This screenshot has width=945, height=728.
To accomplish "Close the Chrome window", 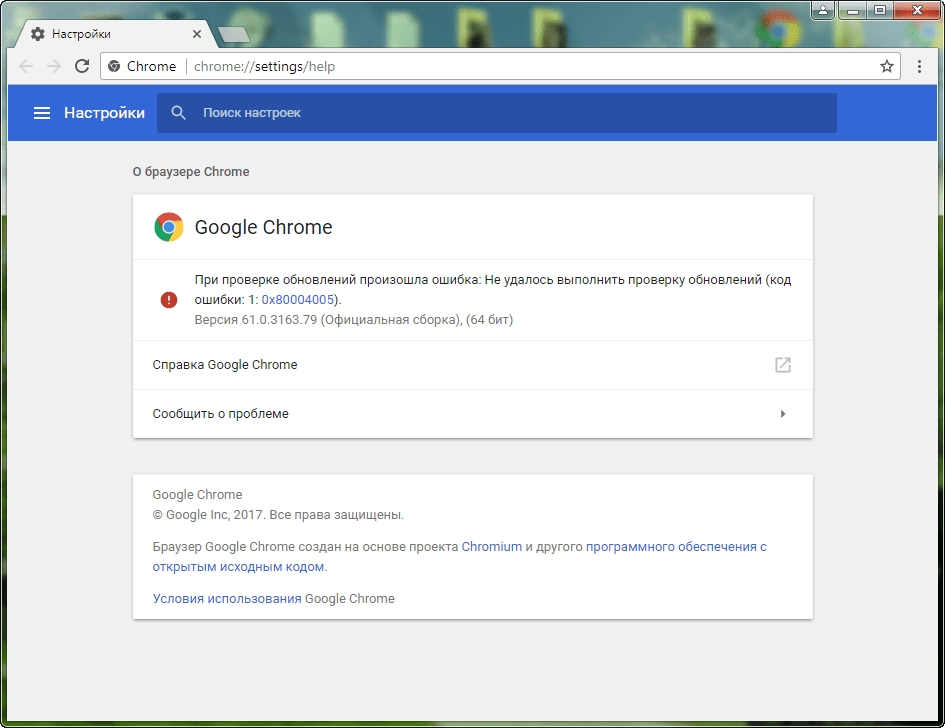I will tap(917, 10).
